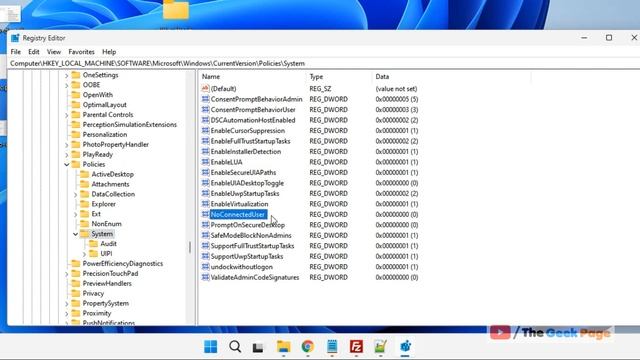Open the notepad app icon on taskbar
This screenshot has height=360, width=640.
point(332,347)
